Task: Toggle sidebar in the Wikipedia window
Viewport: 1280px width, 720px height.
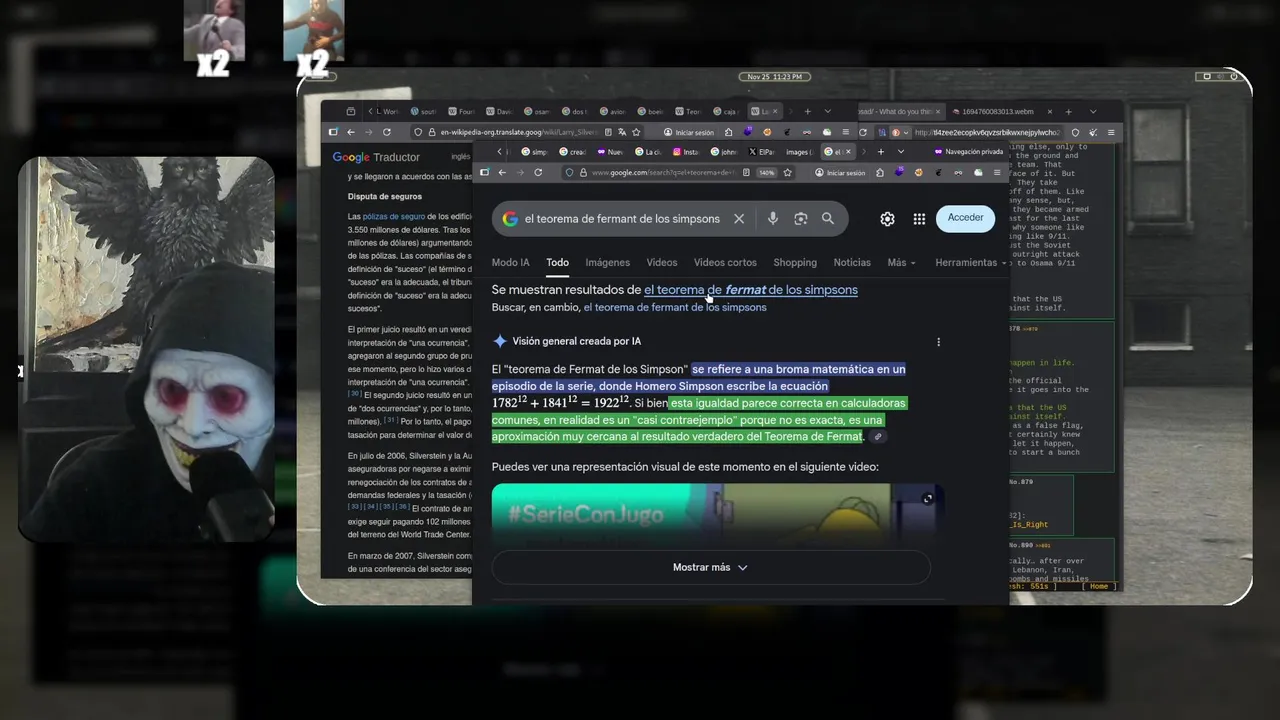Action: click(332, 131)
